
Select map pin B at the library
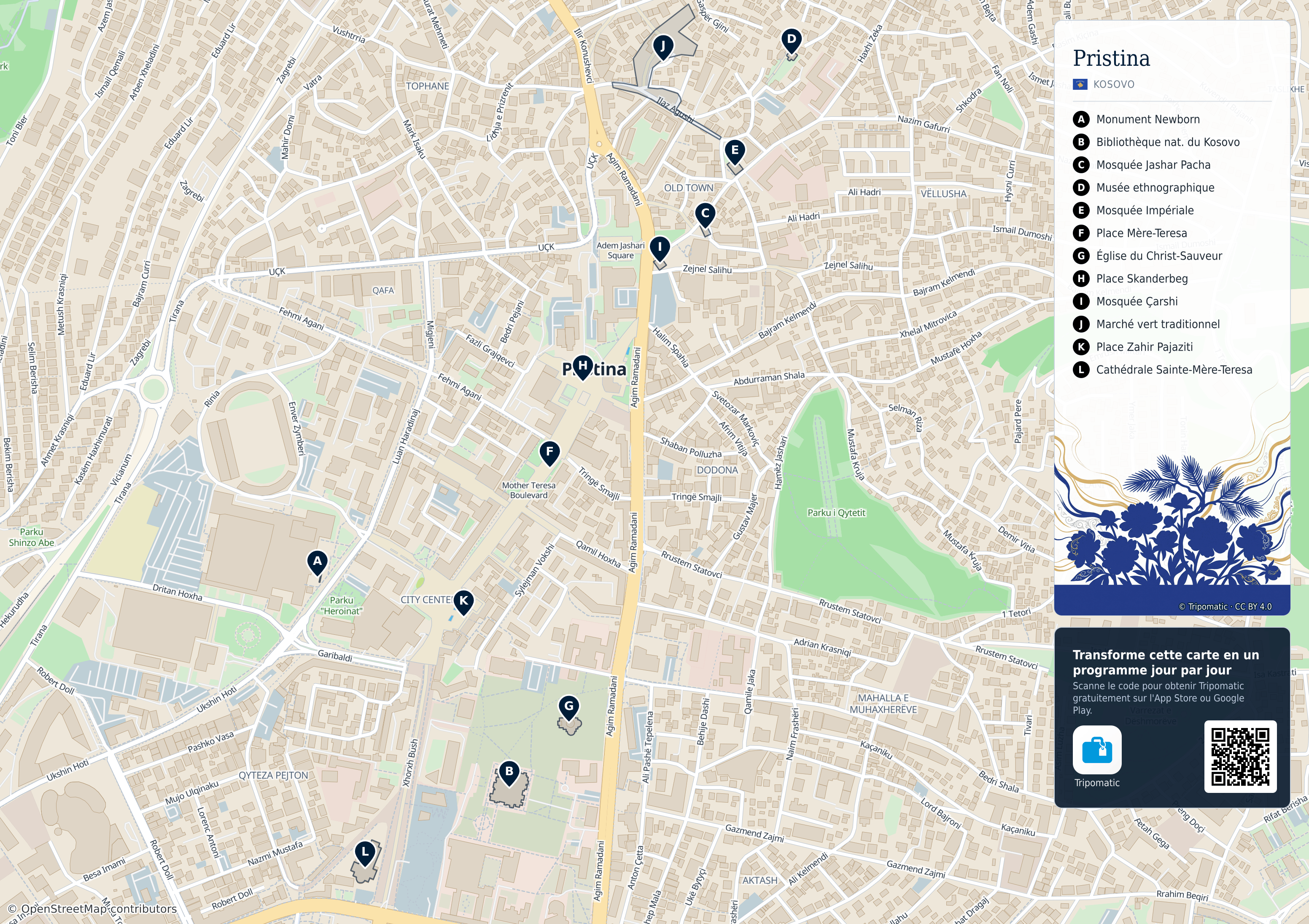click(509, 773)
